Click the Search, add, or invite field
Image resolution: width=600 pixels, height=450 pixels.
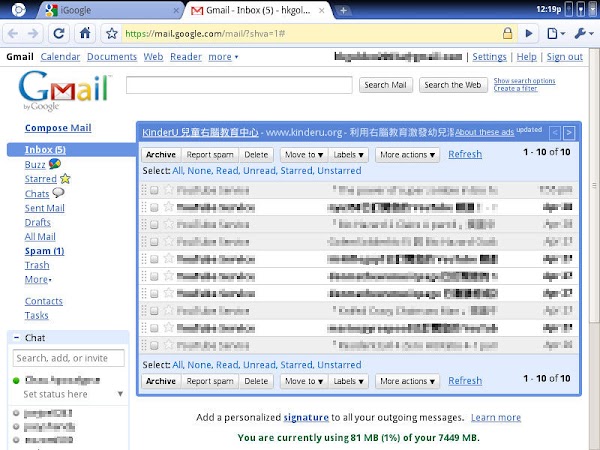[x=68, y=358]
